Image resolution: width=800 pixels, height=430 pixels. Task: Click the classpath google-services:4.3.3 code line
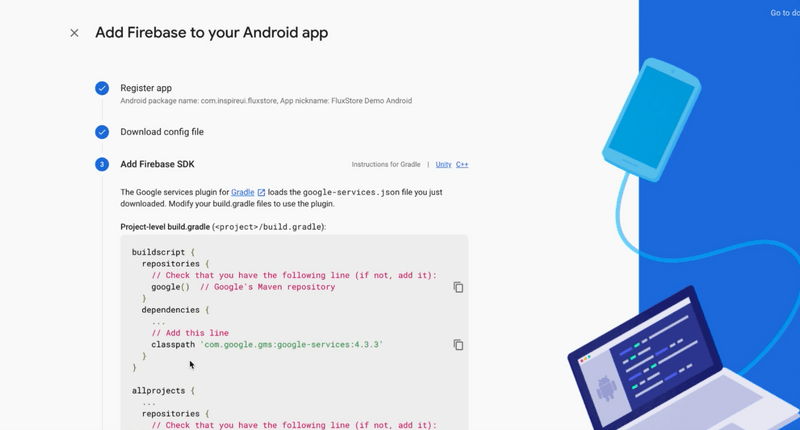pos(267,345)
